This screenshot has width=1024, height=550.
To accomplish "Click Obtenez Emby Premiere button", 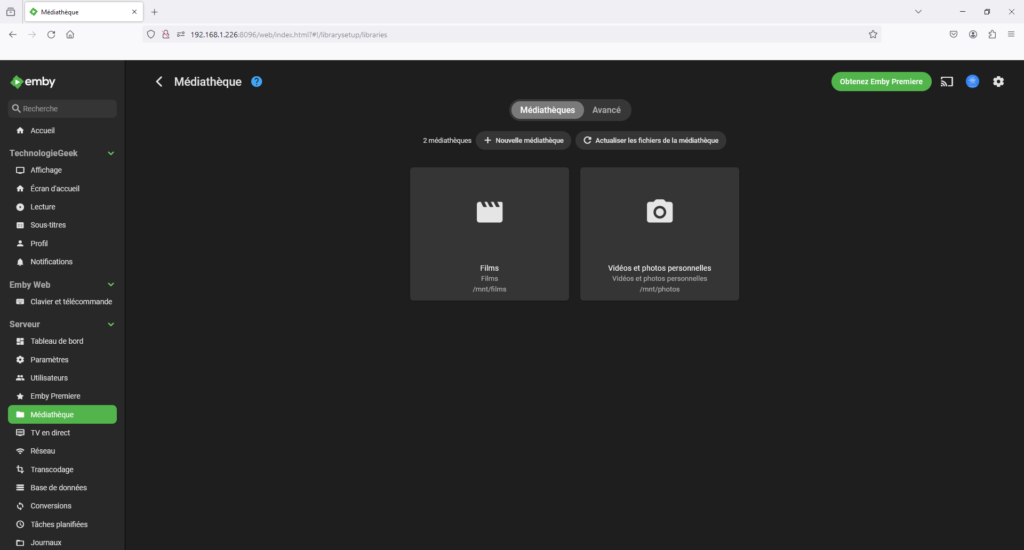I will click(881, 81).
